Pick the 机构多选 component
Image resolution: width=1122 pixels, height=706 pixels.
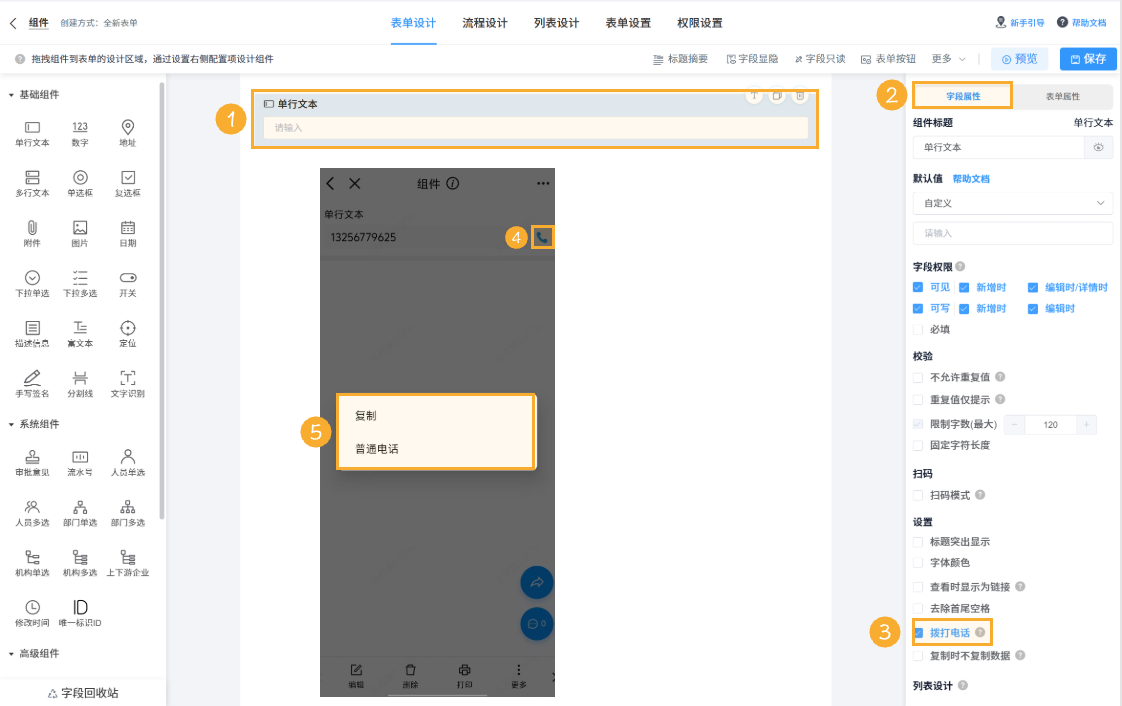[80, 562]
